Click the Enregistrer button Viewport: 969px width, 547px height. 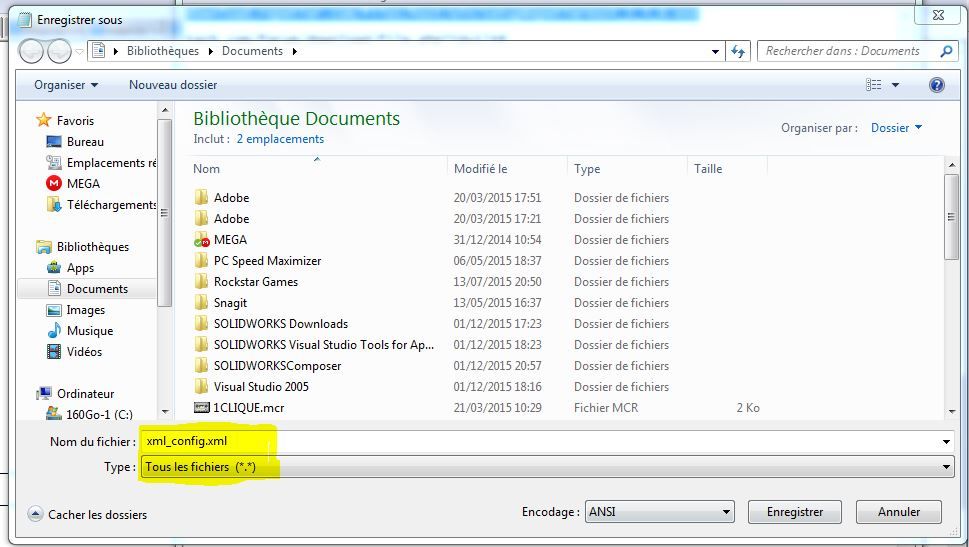pos(795,512)
